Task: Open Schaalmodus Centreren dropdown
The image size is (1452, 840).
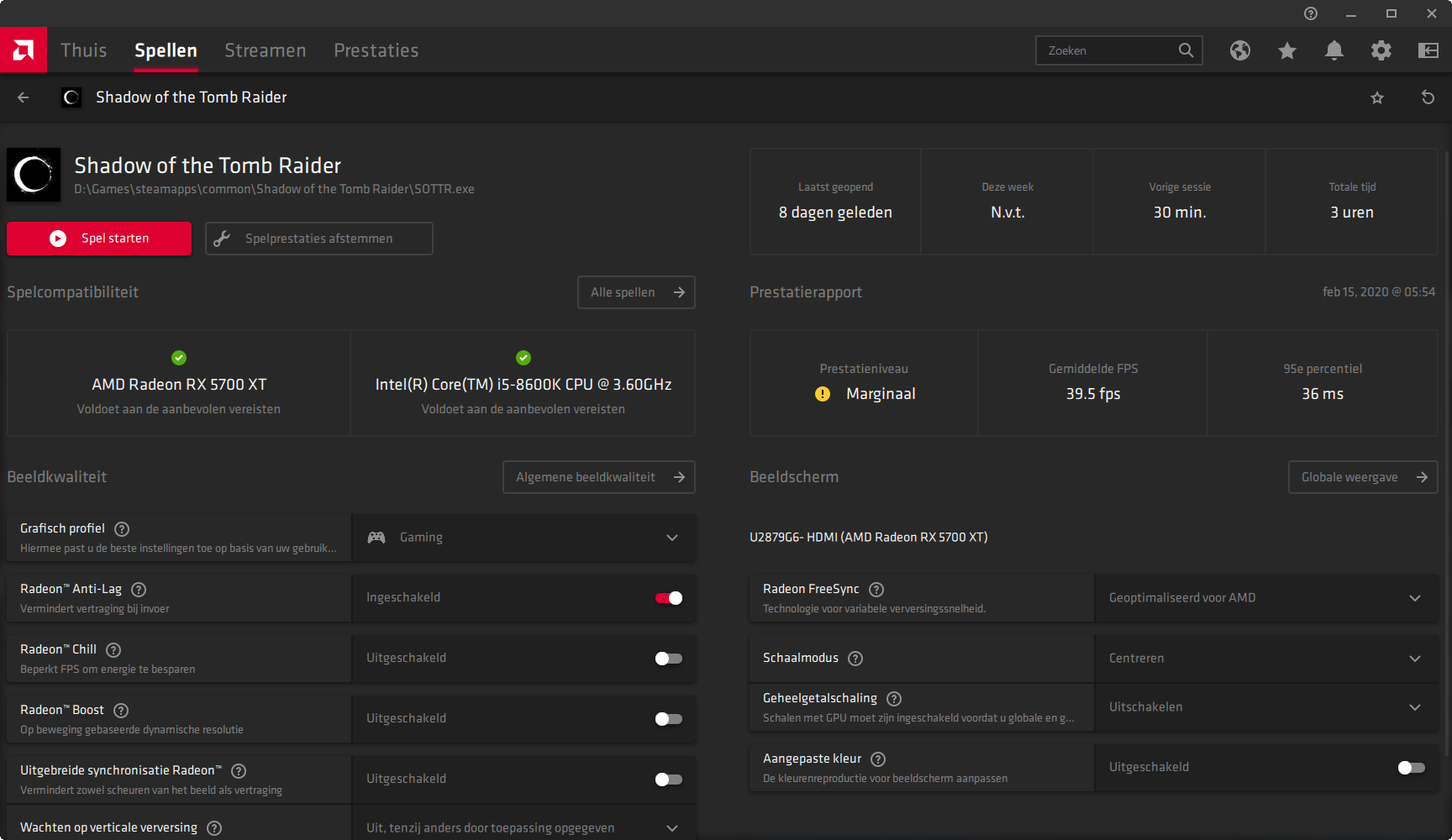Action: pyautogui.click(x=1267, y=659)
